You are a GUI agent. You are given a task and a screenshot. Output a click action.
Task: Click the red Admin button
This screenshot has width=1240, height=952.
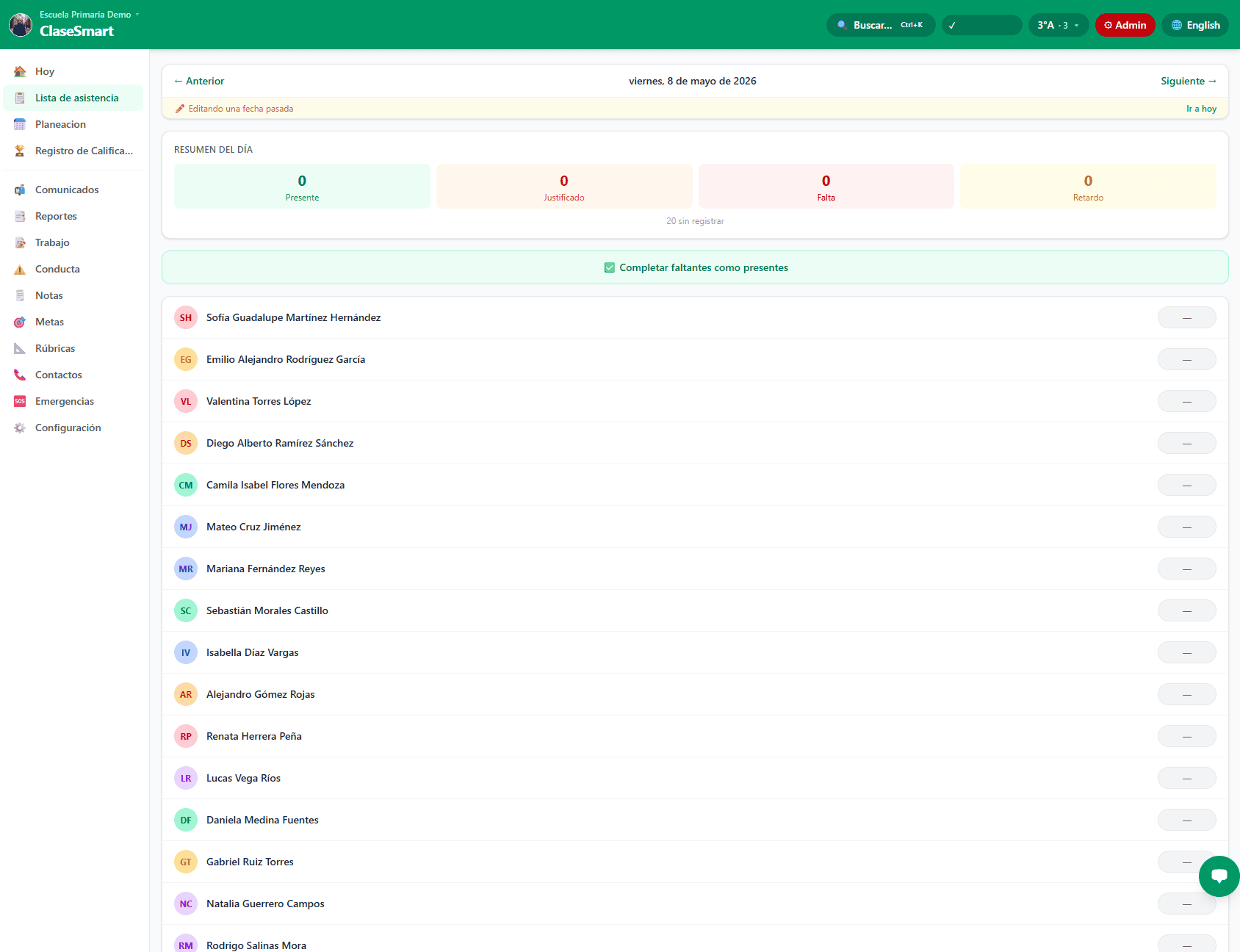[x=1125, y=25]
